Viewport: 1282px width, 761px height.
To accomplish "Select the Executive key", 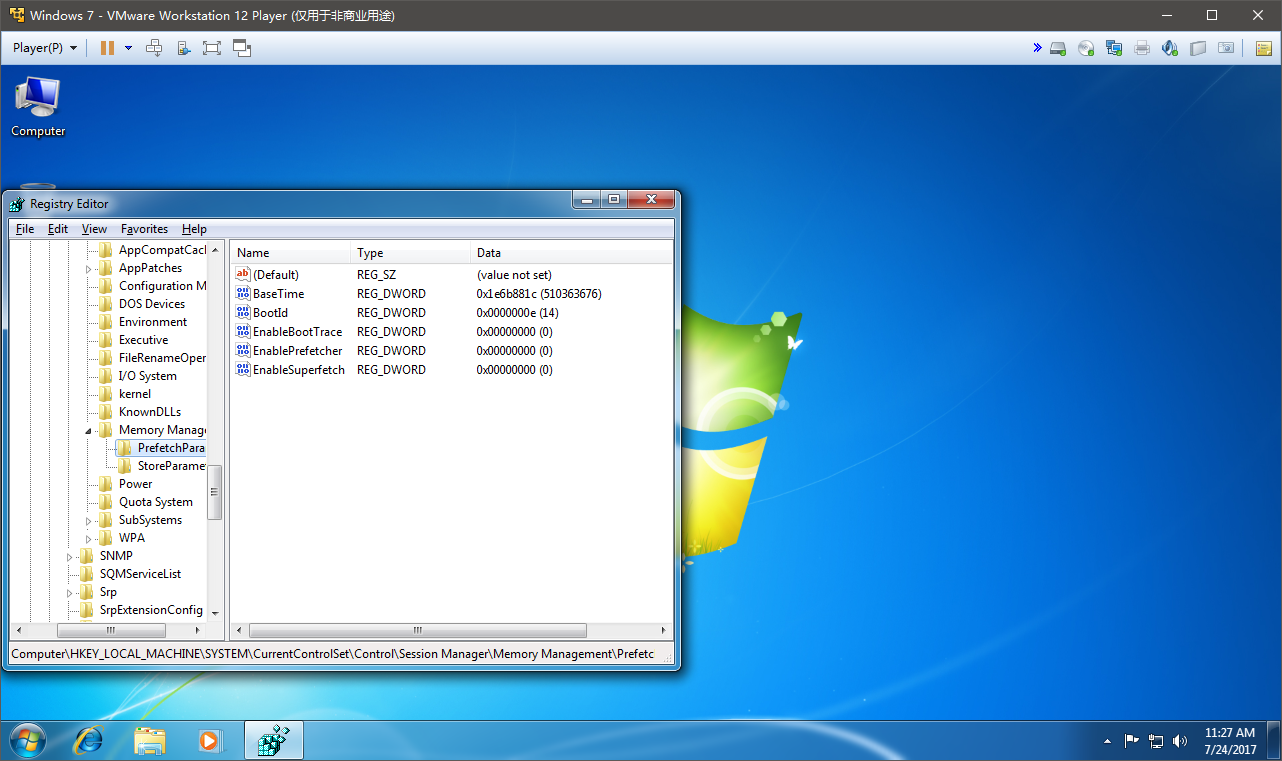I will point(143,340).
